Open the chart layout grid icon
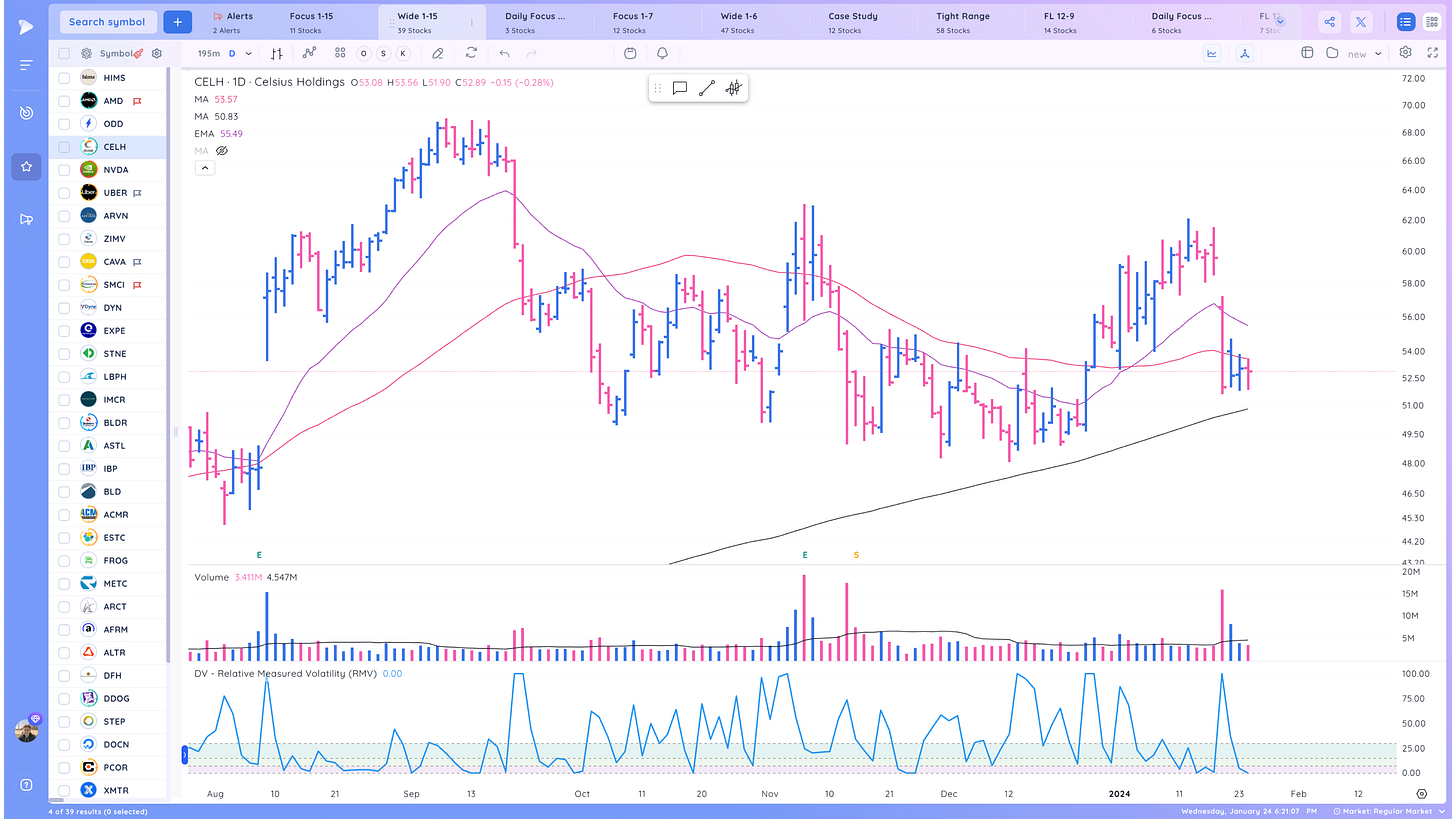This screenshot has width=1456, height=819. 340,53
